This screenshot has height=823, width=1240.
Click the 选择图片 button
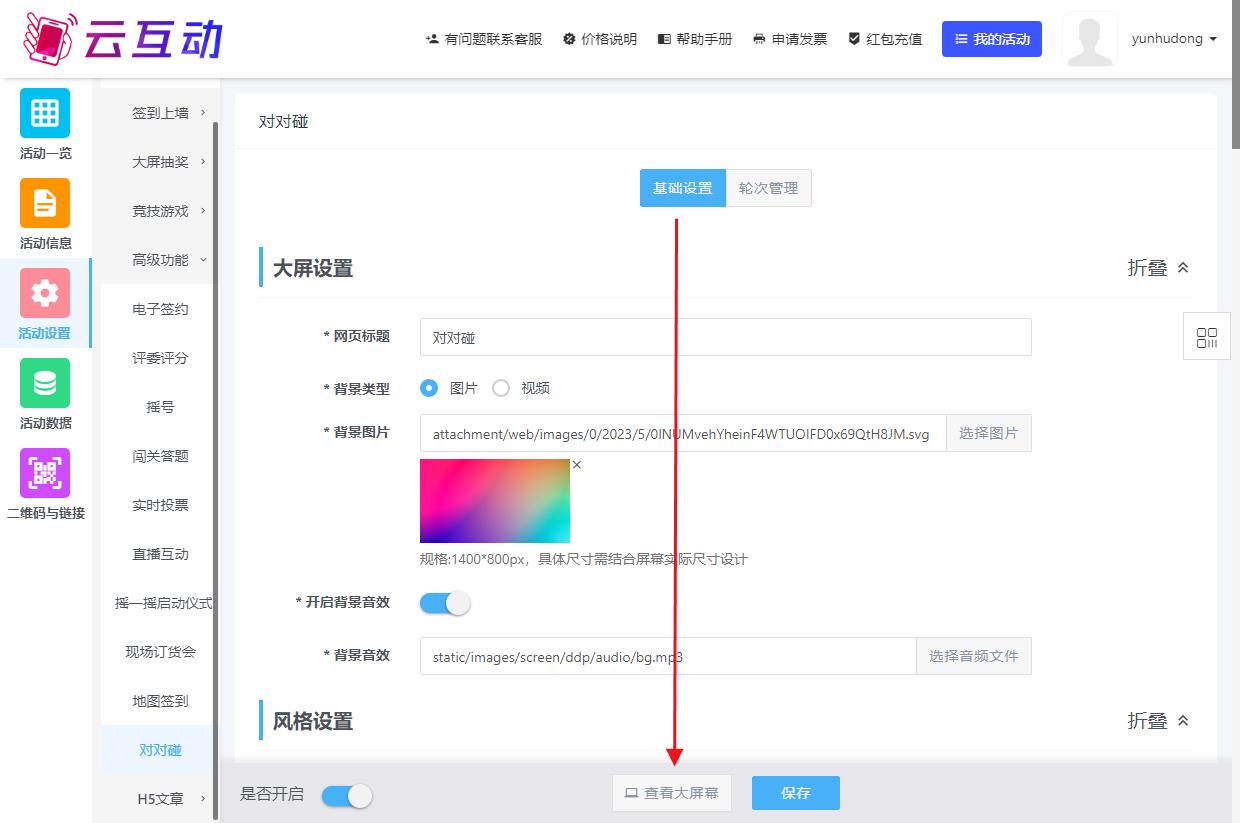coord(988,433)
